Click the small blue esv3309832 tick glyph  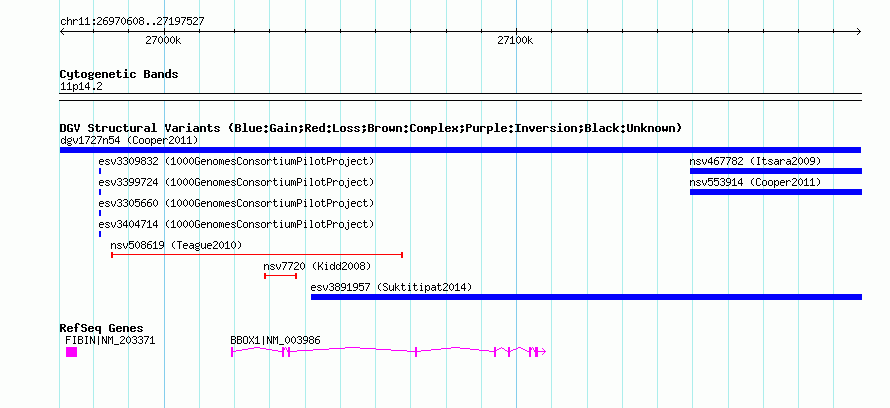(100, 170)
